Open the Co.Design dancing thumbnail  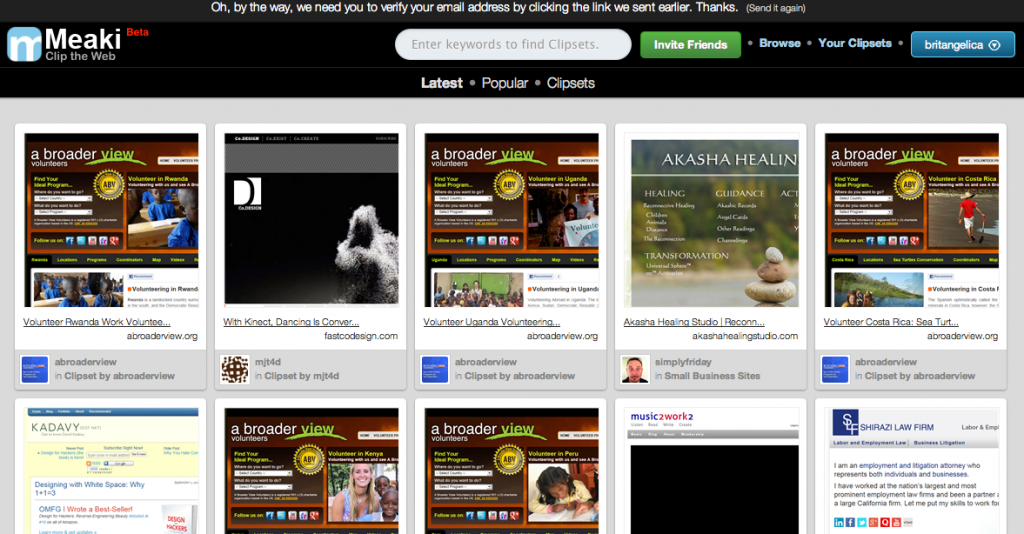(312, 220)
